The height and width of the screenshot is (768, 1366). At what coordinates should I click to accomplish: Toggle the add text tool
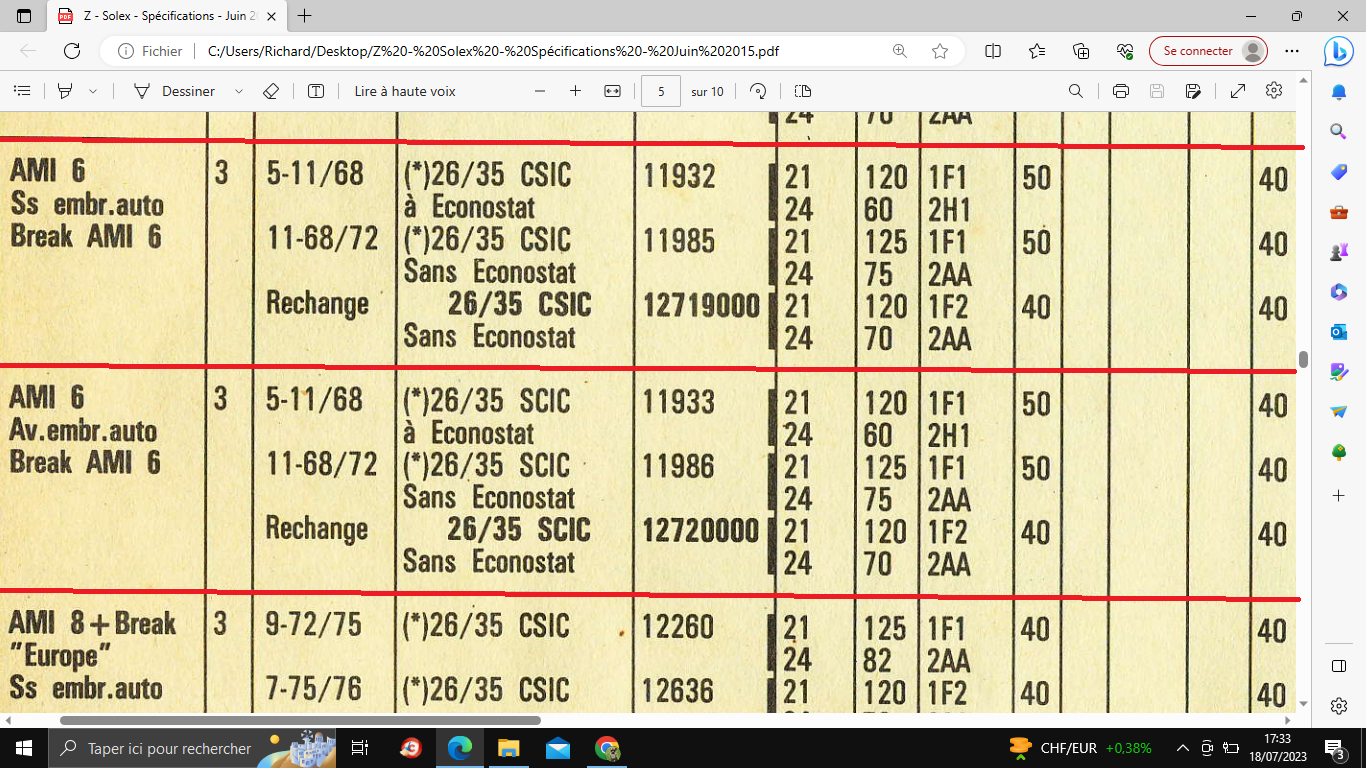coord(316,91)
